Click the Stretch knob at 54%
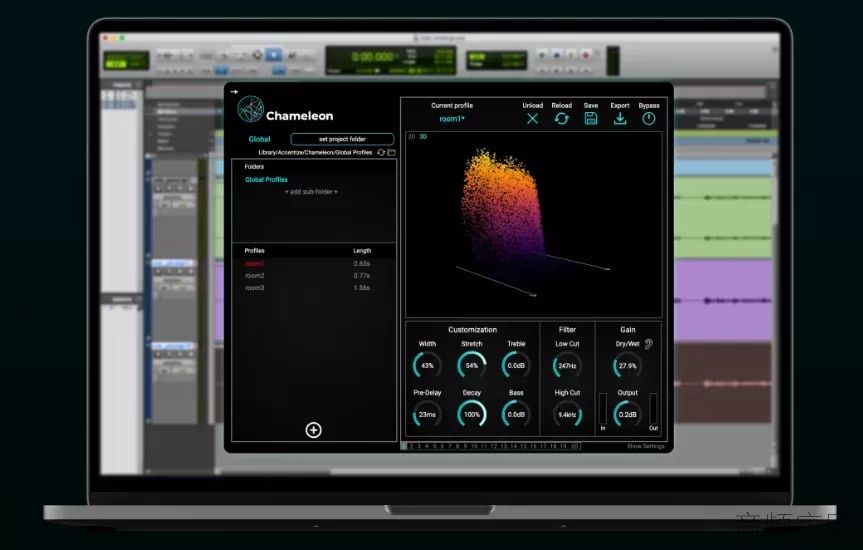Viewport: 863px width, 550px height. pos(472,365)
